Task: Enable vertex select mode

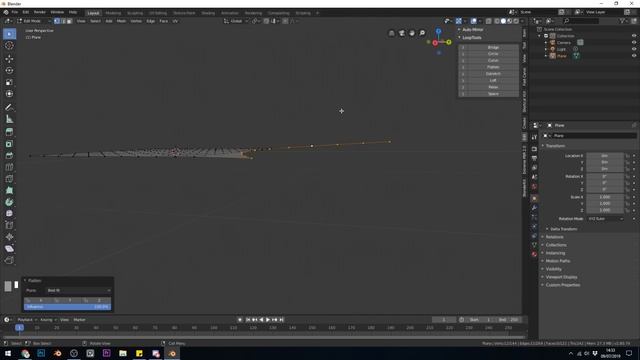Action: click(57, 21)
